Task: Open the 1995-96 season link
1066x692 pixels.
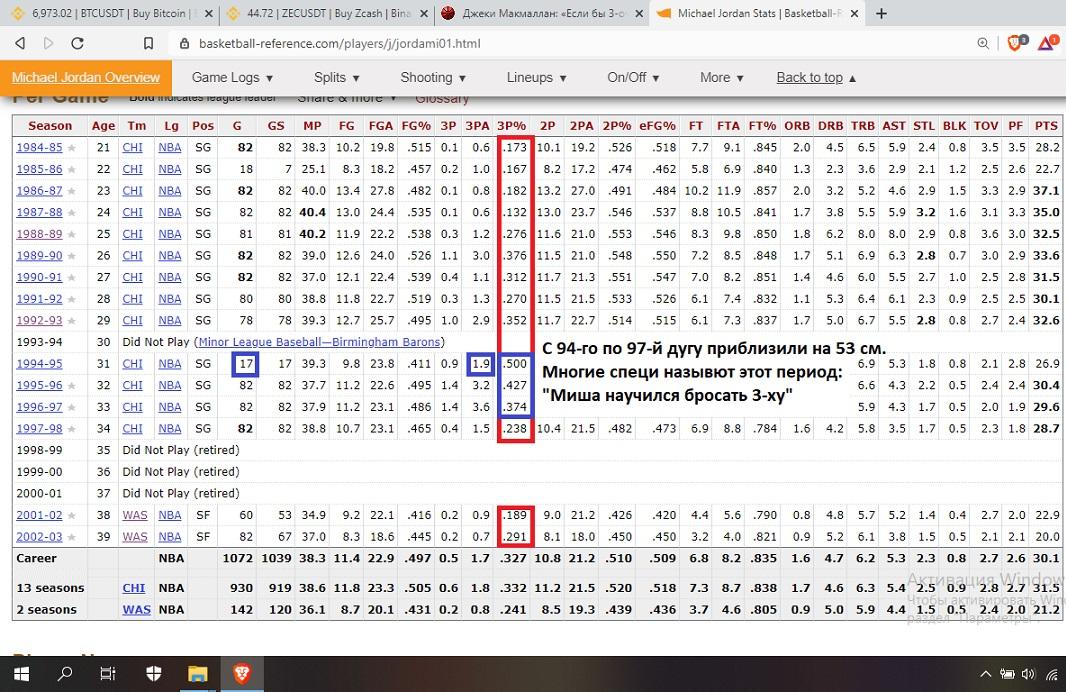Action: pyautogui.click(x=39, y=385)
